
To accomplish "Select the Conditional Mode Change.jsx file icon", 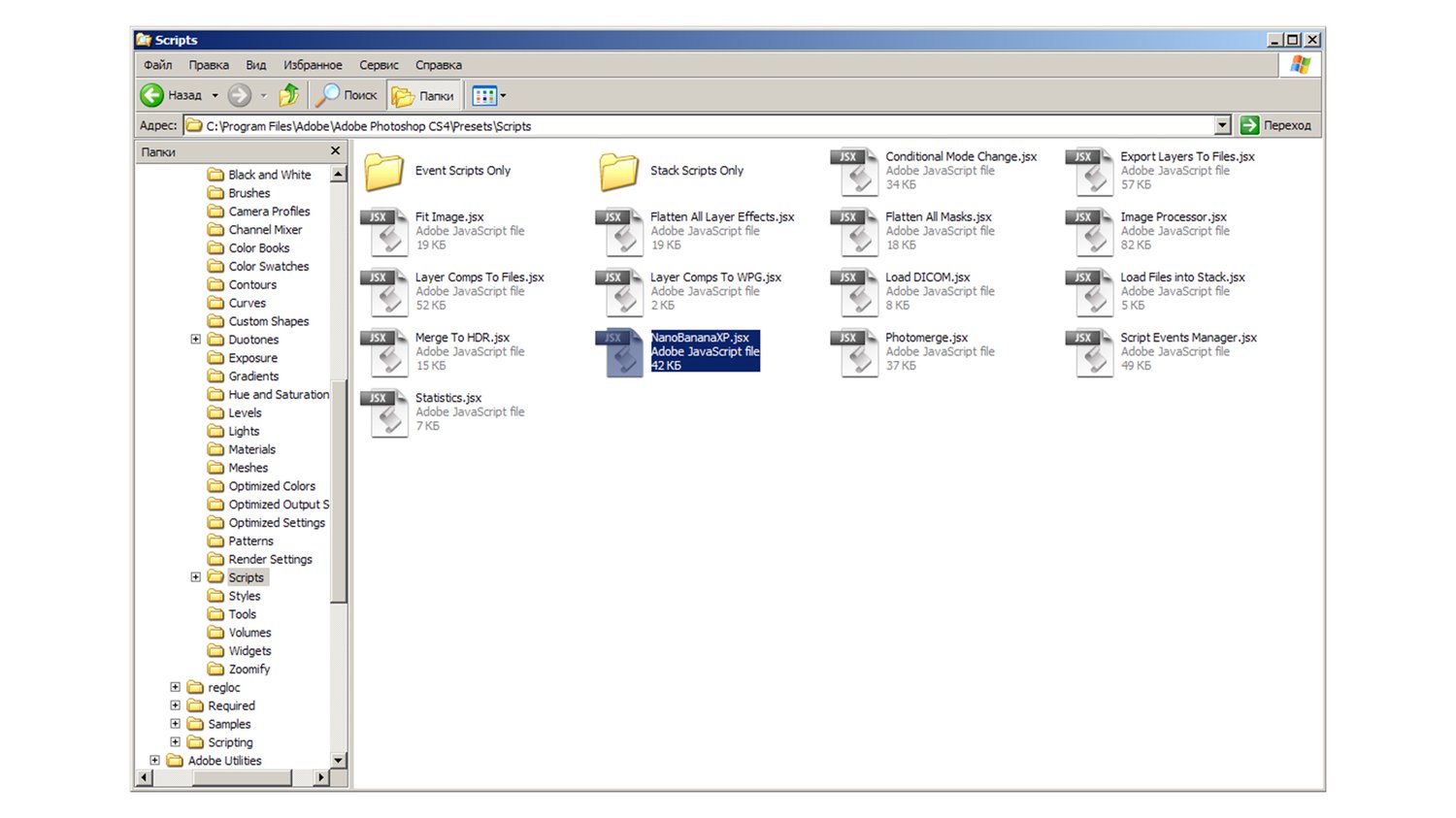I will pos(854,172).
